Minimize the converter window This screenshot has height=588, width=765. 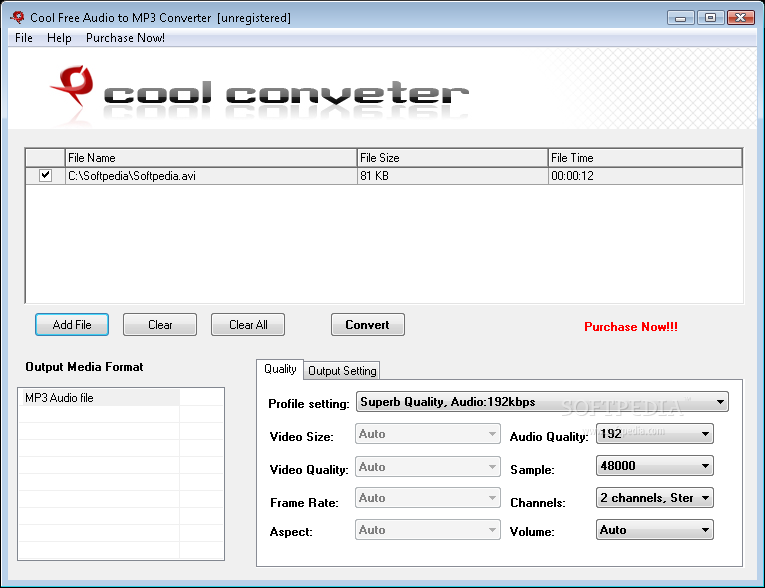tap(681, 18)
